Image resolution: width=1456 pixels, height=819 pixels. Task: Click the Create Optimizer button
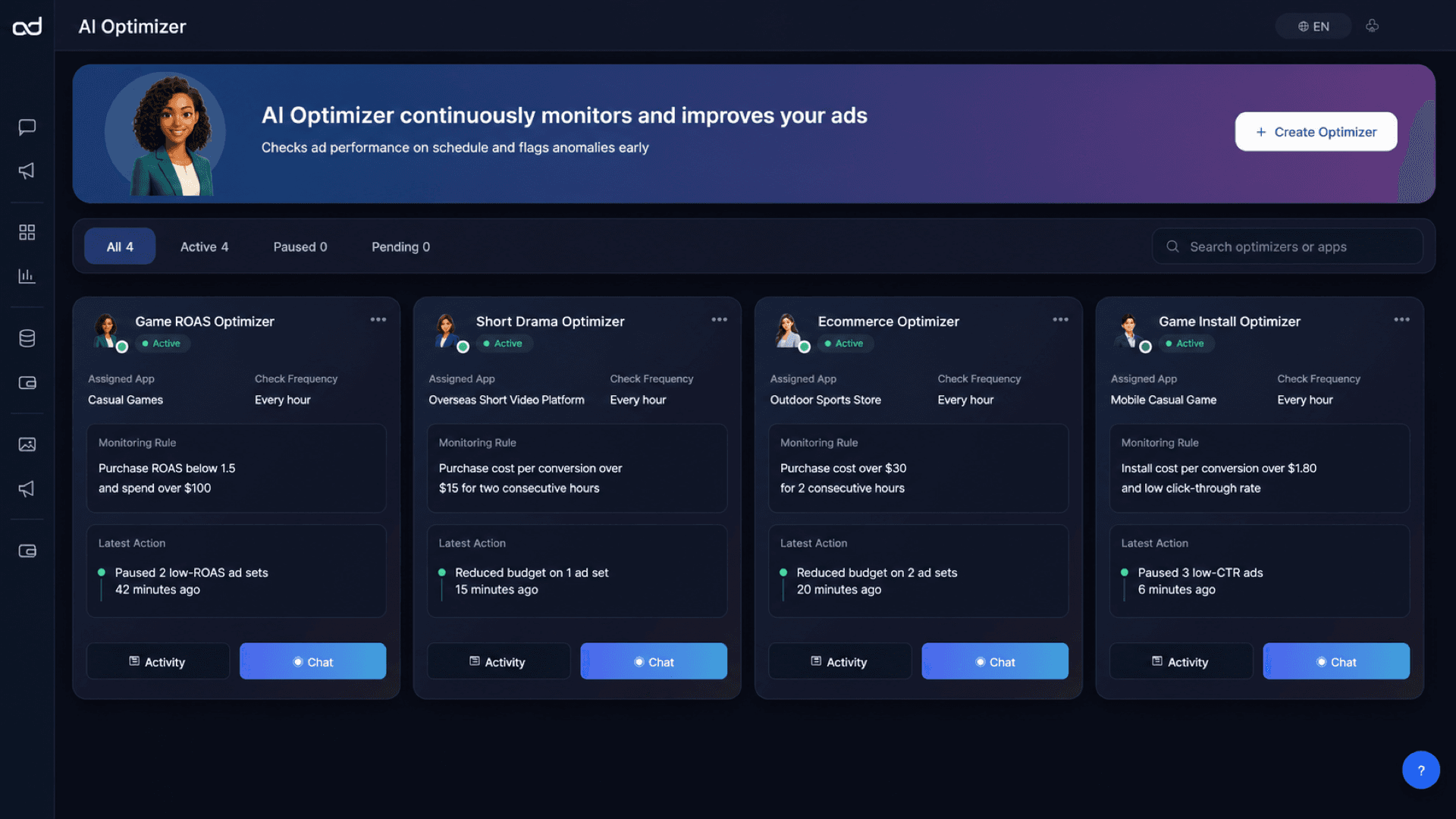tap(1316, 132)
